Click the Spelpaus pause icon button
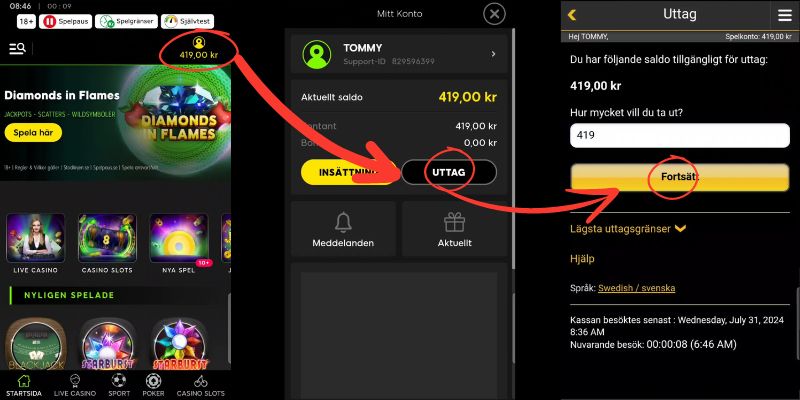 point(68,21)
